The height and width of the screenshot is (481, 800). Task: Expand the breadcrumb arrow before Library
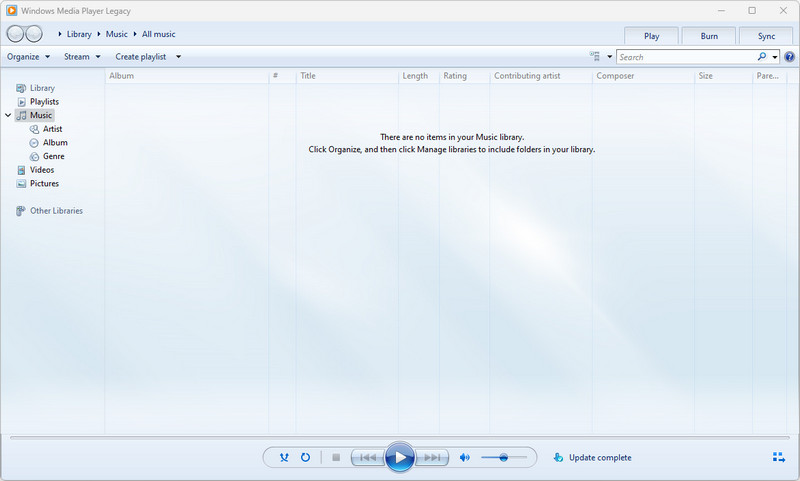pos(60,34)
